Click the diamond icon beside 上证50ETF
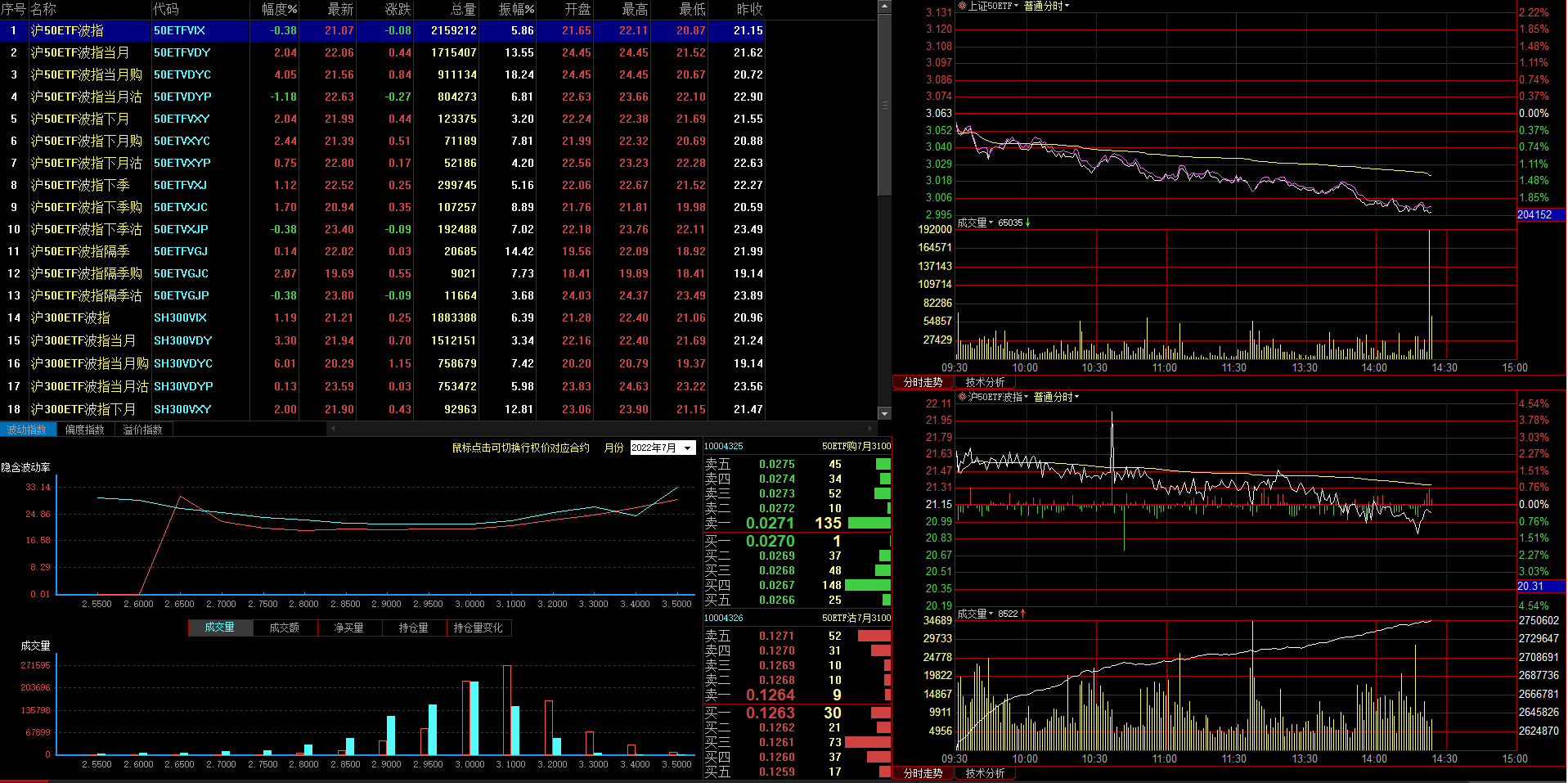Screen dimensions: 1568x783 click(963, 6)
